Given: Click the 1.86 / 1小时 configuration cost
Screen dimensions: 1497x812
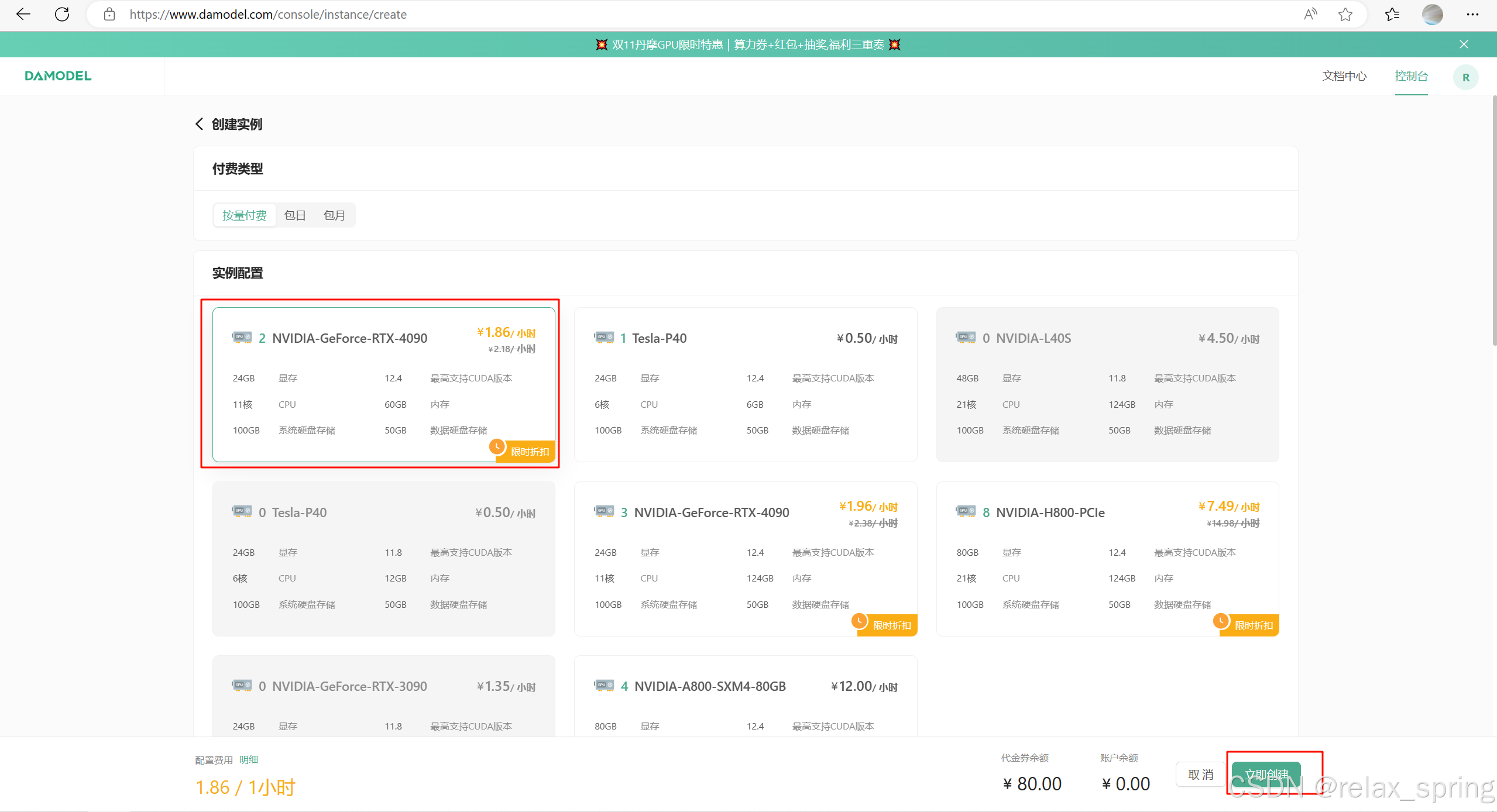Looking at the screenshot, I should click(x=245, y=787).
